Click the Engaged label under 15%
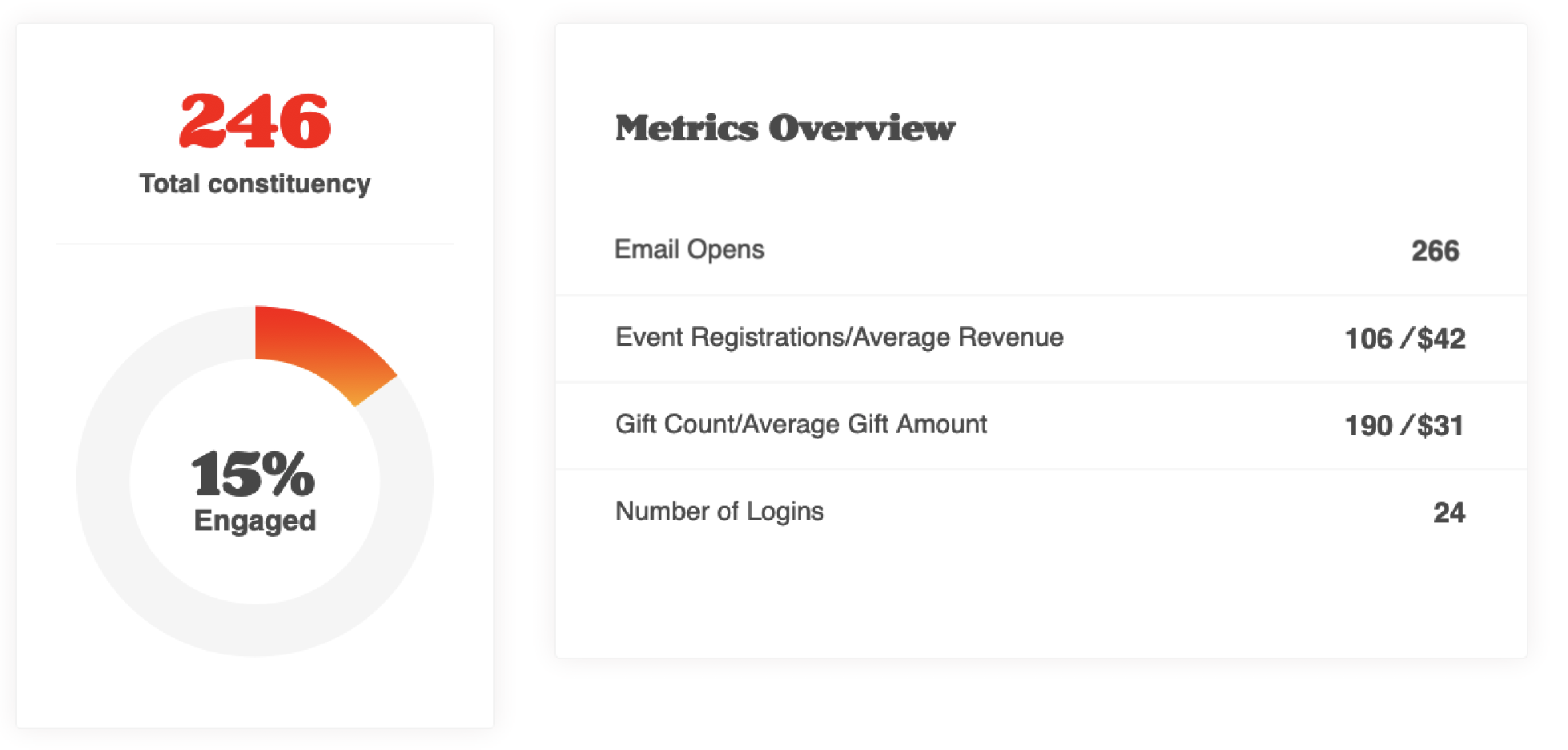 coord(255,521)
